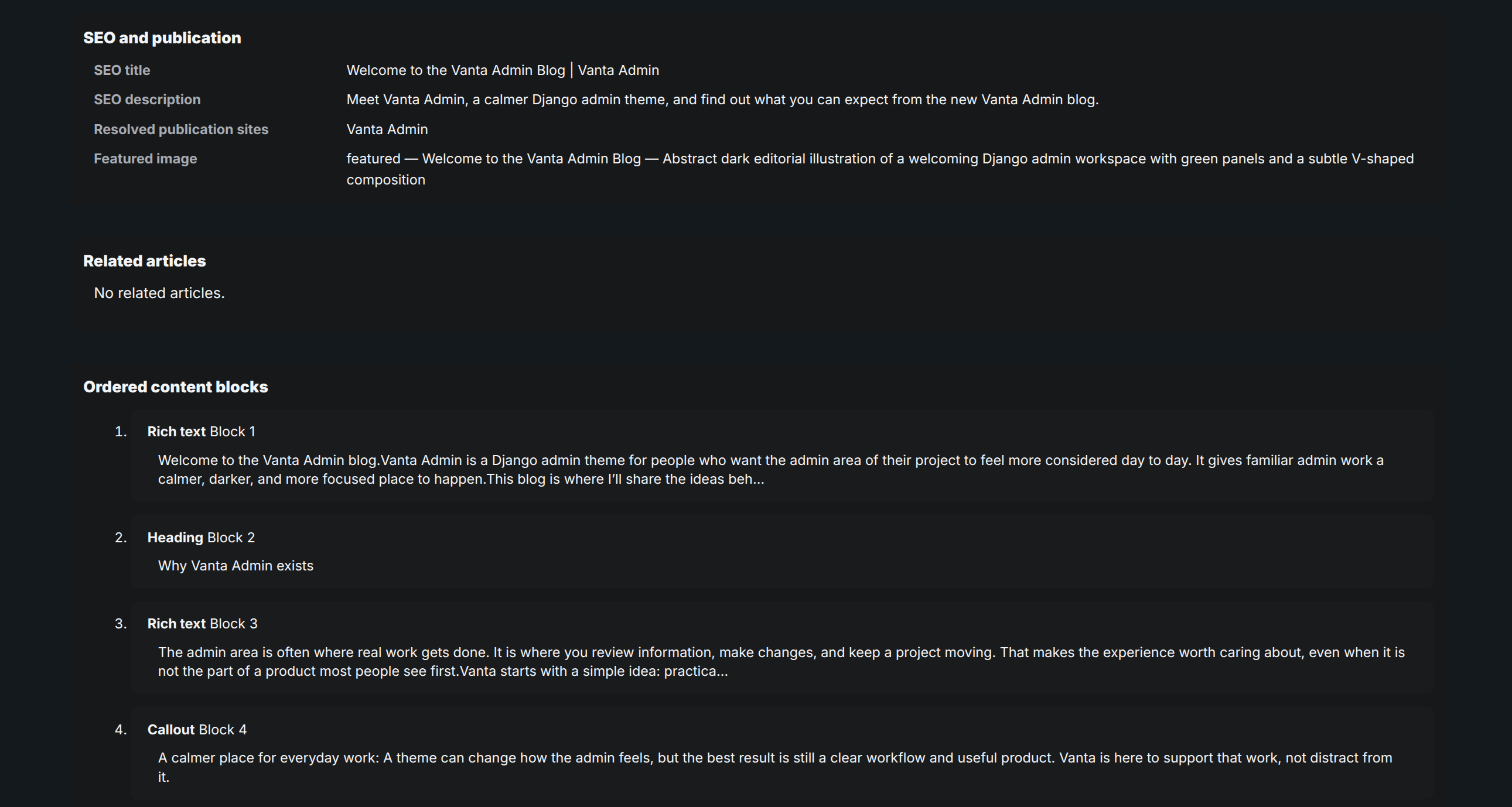The image size is (1512, 807).
Task: Click Block 3 preview text about admin area
Action: 781,661
